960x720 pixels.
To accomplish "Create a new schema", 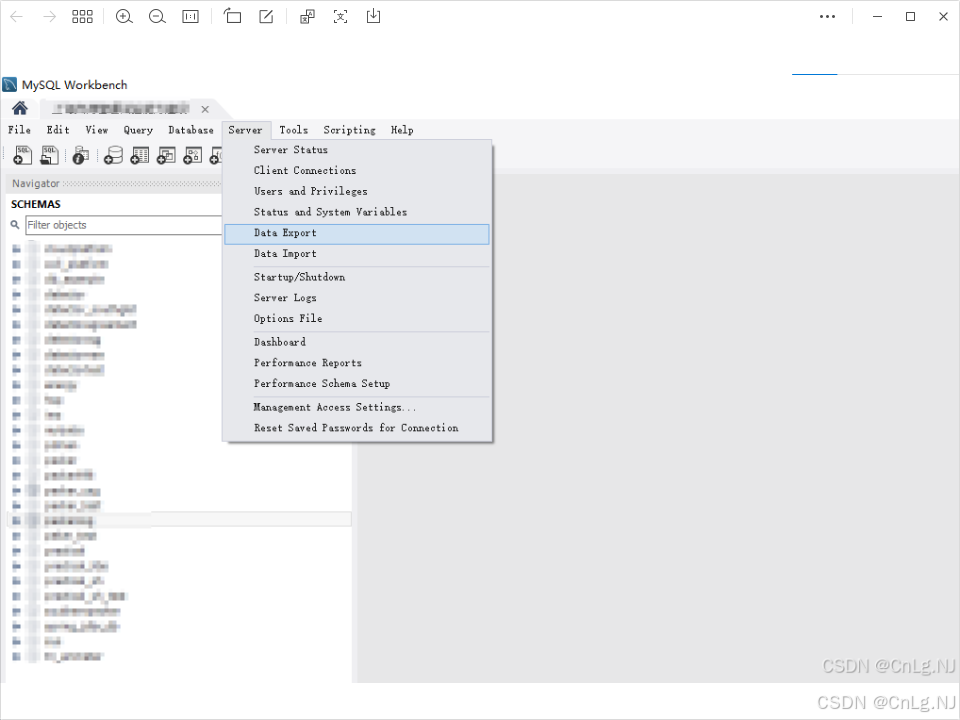I will tap(113, 155).
